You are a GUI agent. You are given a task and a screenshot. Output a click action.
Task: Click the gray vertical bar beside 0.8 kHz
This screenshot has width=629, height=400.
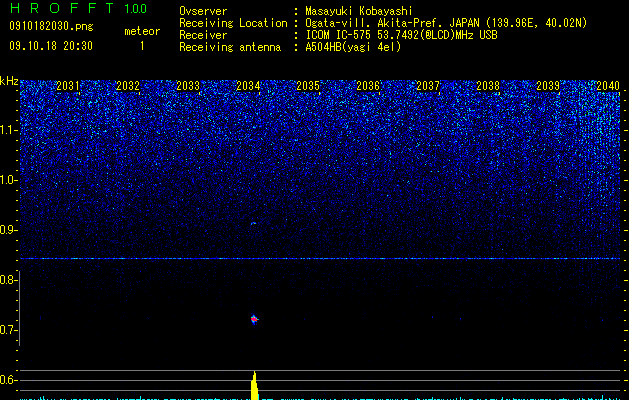click(20, 308)
